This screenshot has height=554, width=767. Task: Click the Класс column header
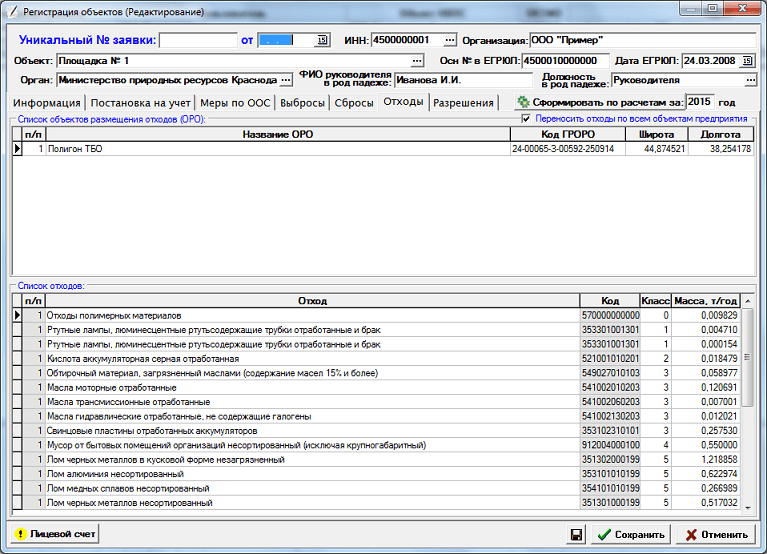655,301
